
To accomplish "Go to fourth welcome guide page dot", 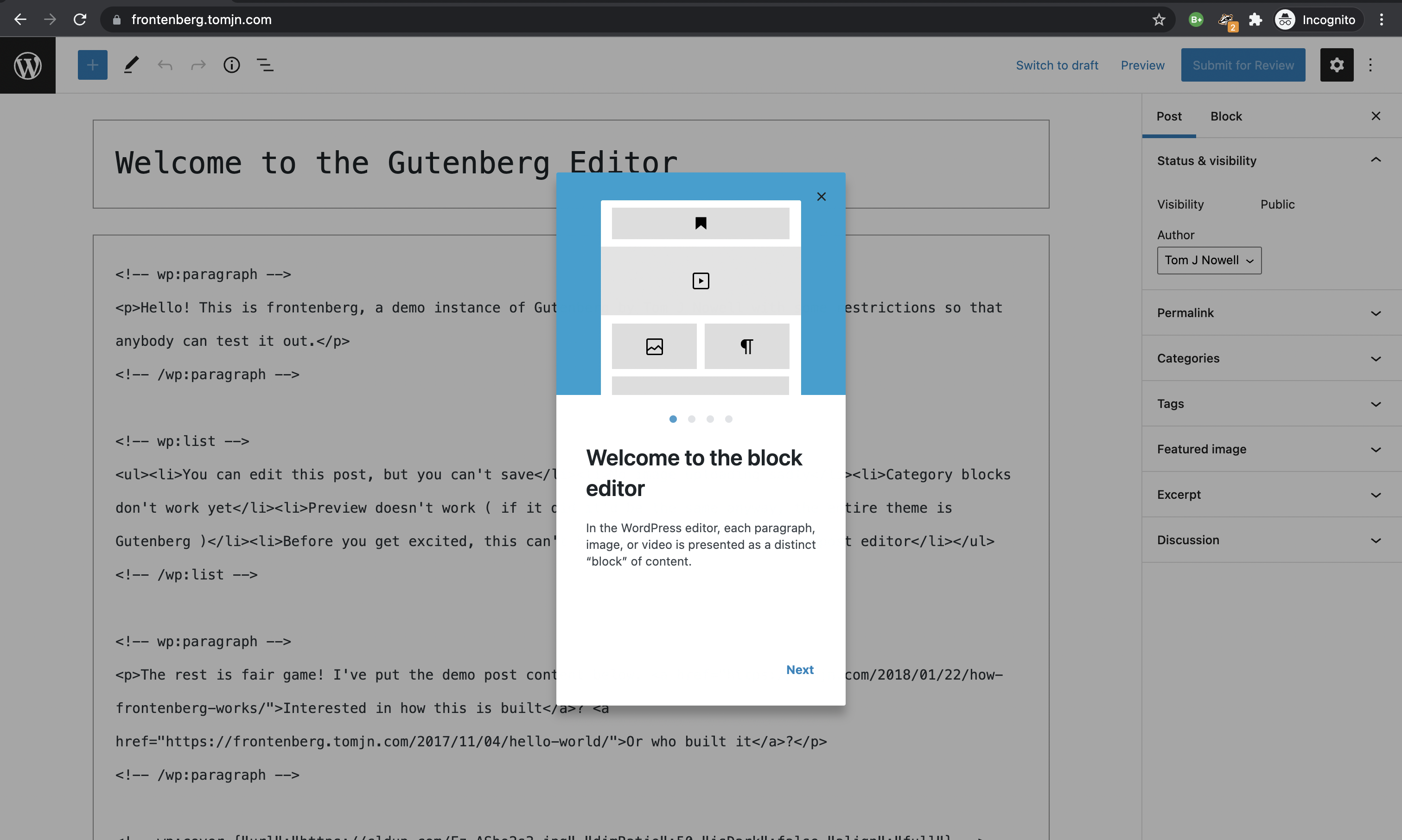I will 728,419.
